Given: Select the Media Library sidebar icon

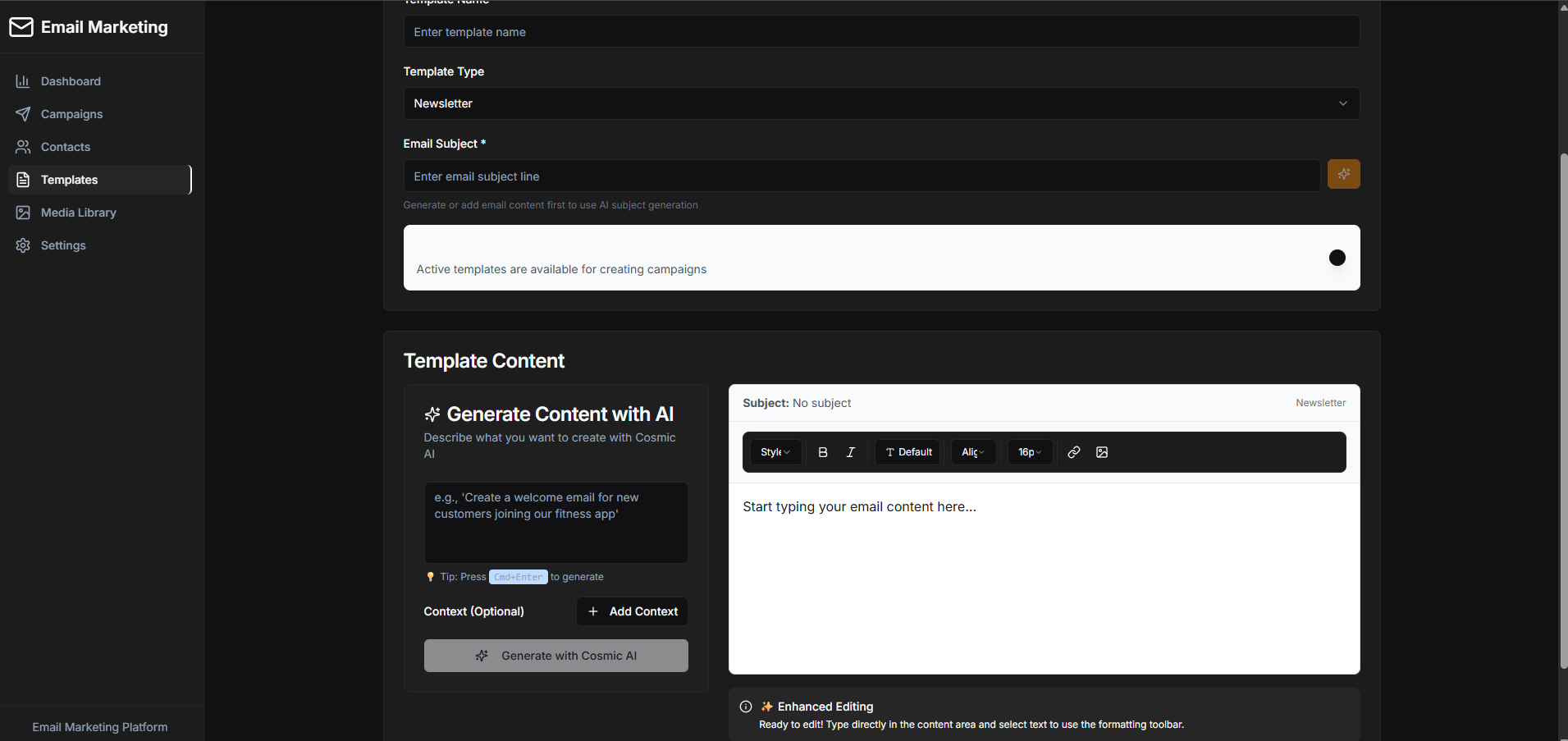Looking at the screenshot, I should pos(22,212).
